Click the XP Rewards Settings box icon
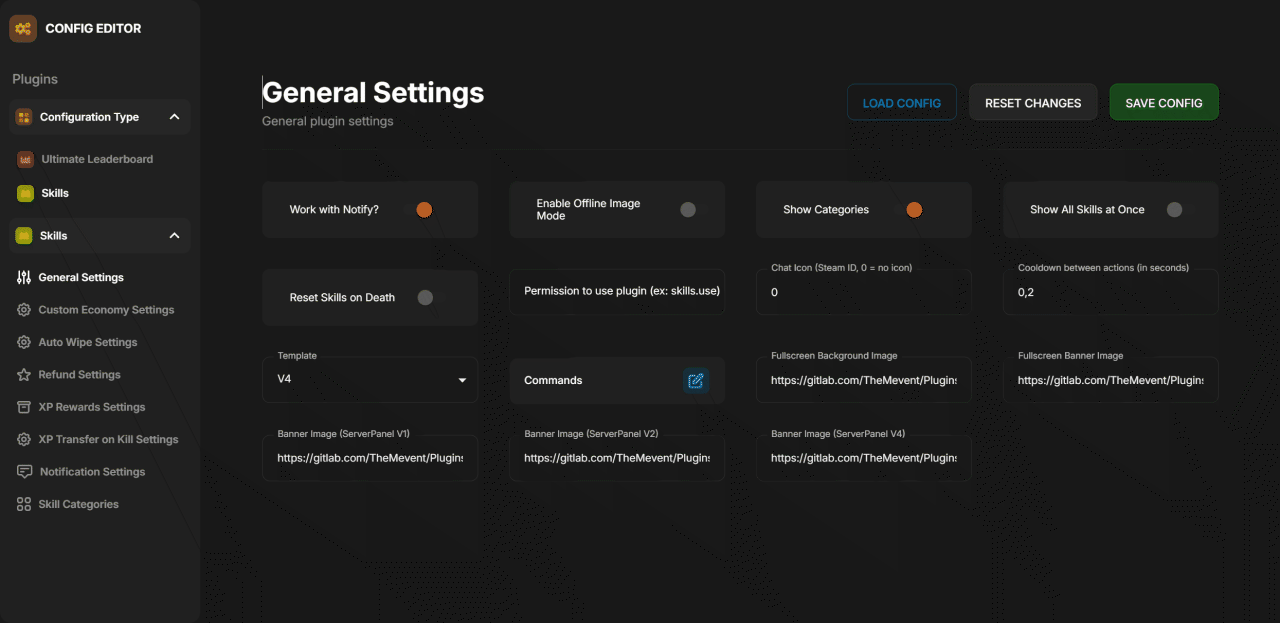This screenshot has width=1280, height=623. [x=24, y=408]
